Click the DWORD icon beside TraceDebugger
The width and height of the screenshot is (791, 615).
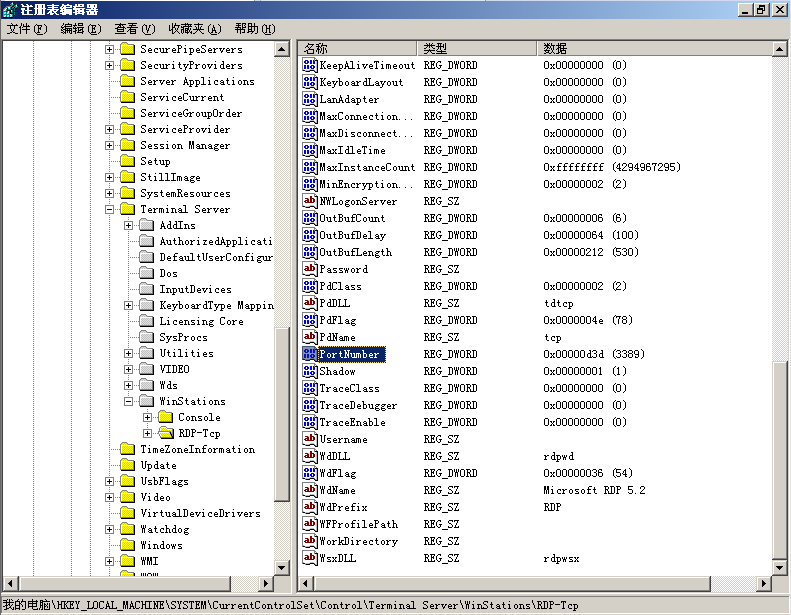click(309, 405)
